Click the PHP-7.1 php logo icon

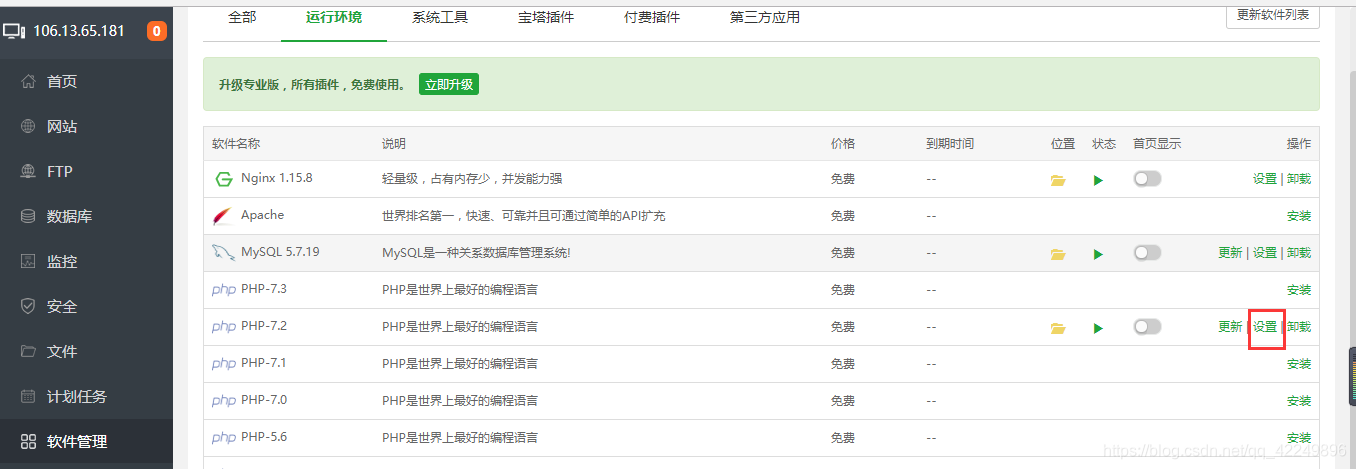224,364
